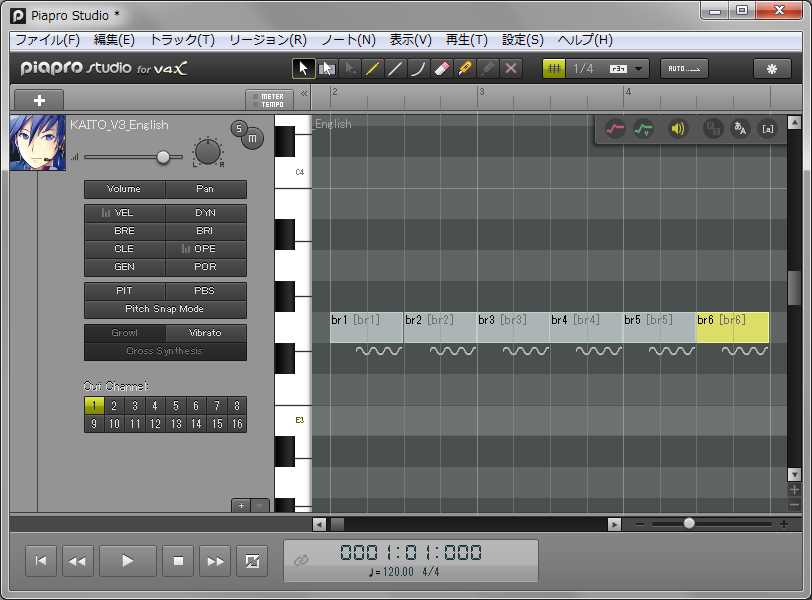Open the 表示(V) menu
Viewport: 812px width, 600px height.
(x=411, y=40)
